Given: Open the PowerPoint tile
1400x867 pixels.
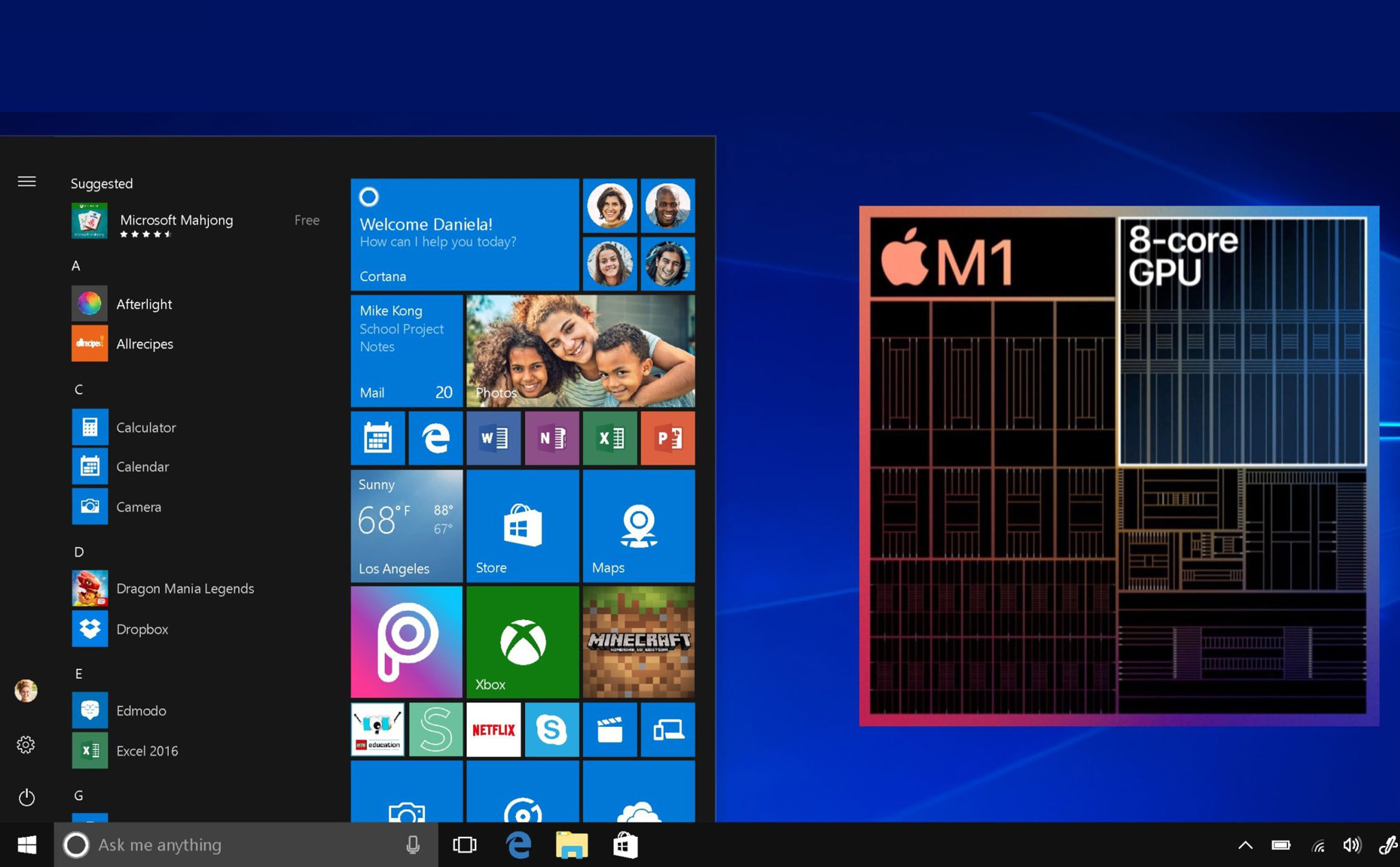Looking at the screenshot, I should pos(668,438).
